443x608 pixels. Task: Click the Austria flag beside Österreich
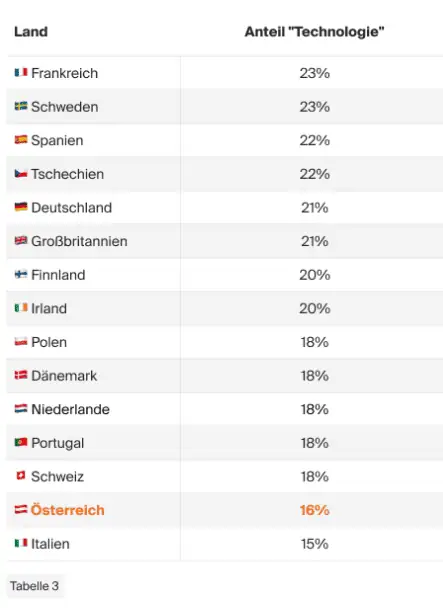click(21, 509)
